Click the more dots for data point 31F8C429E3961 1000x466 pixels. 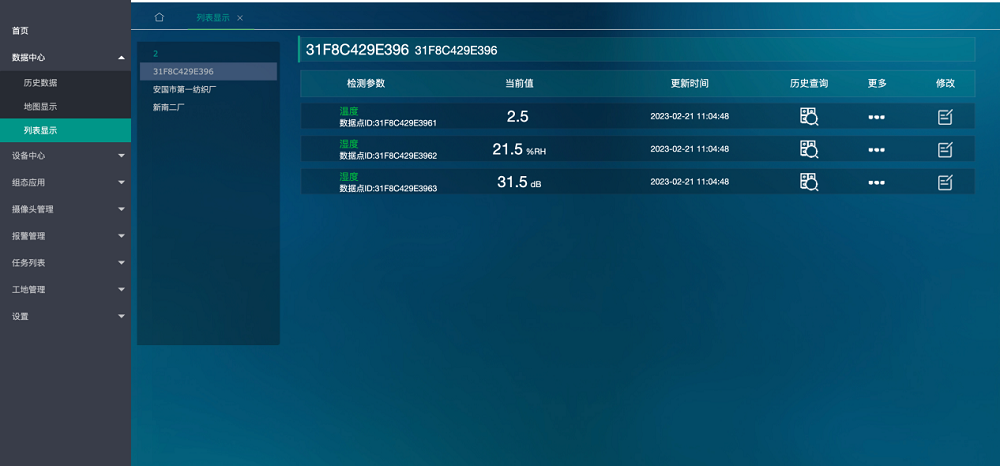pyautogui.click(x=876, y=117)
